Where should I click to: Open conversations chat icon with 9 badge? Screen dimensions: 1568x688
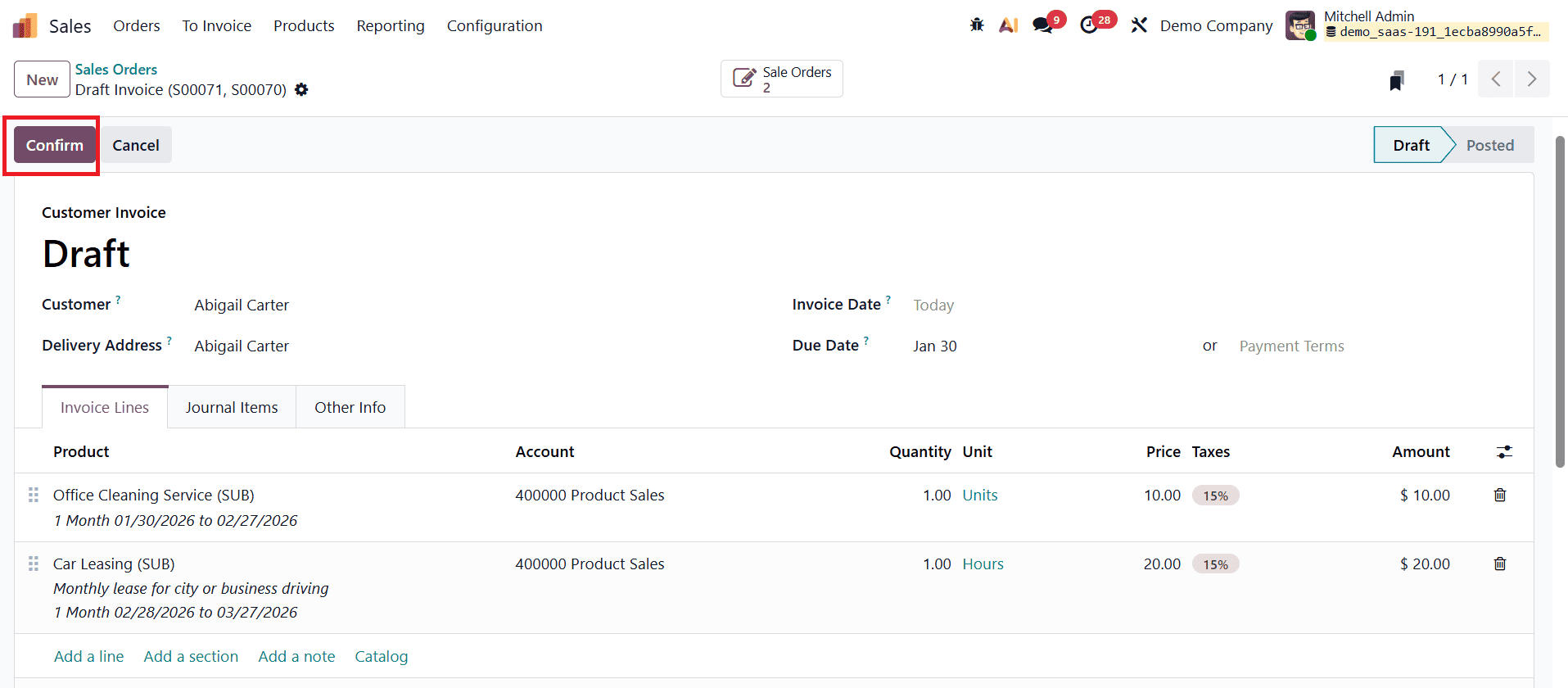coord(1043,25)
